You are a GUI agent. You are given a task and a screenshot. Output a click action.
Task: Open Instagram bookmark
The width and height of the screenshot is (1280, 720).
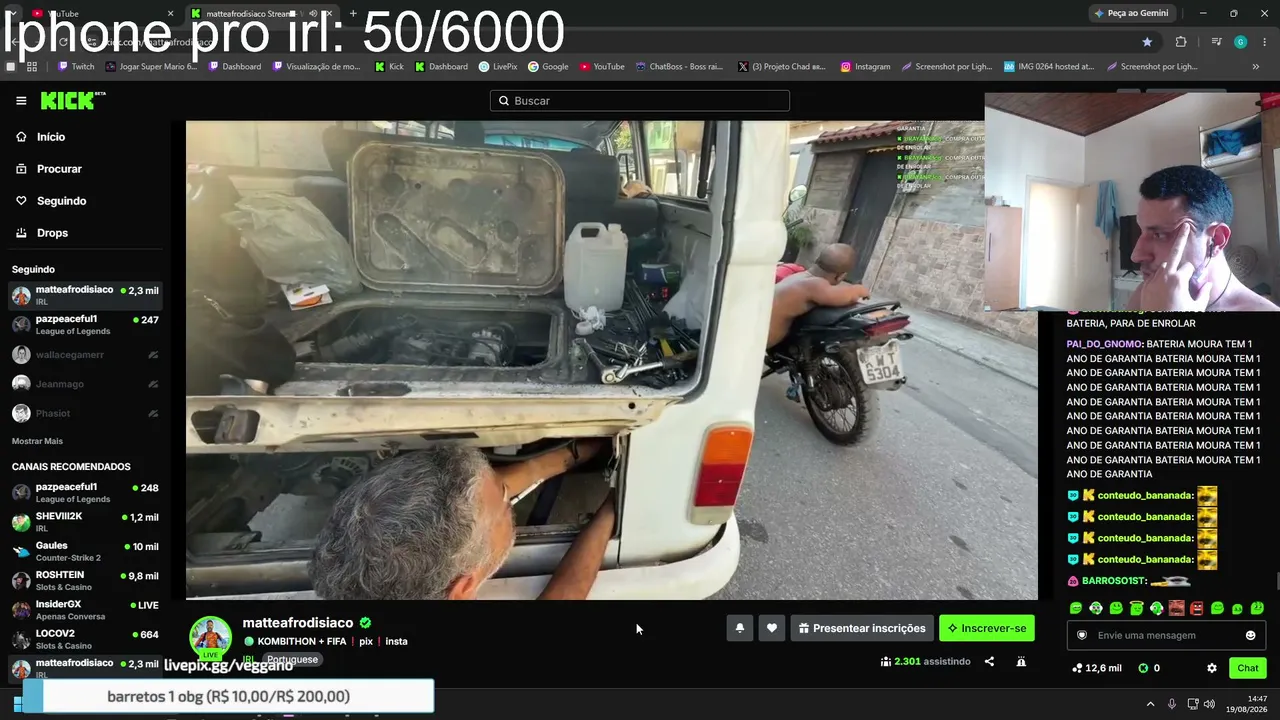[x=865, y=67]
